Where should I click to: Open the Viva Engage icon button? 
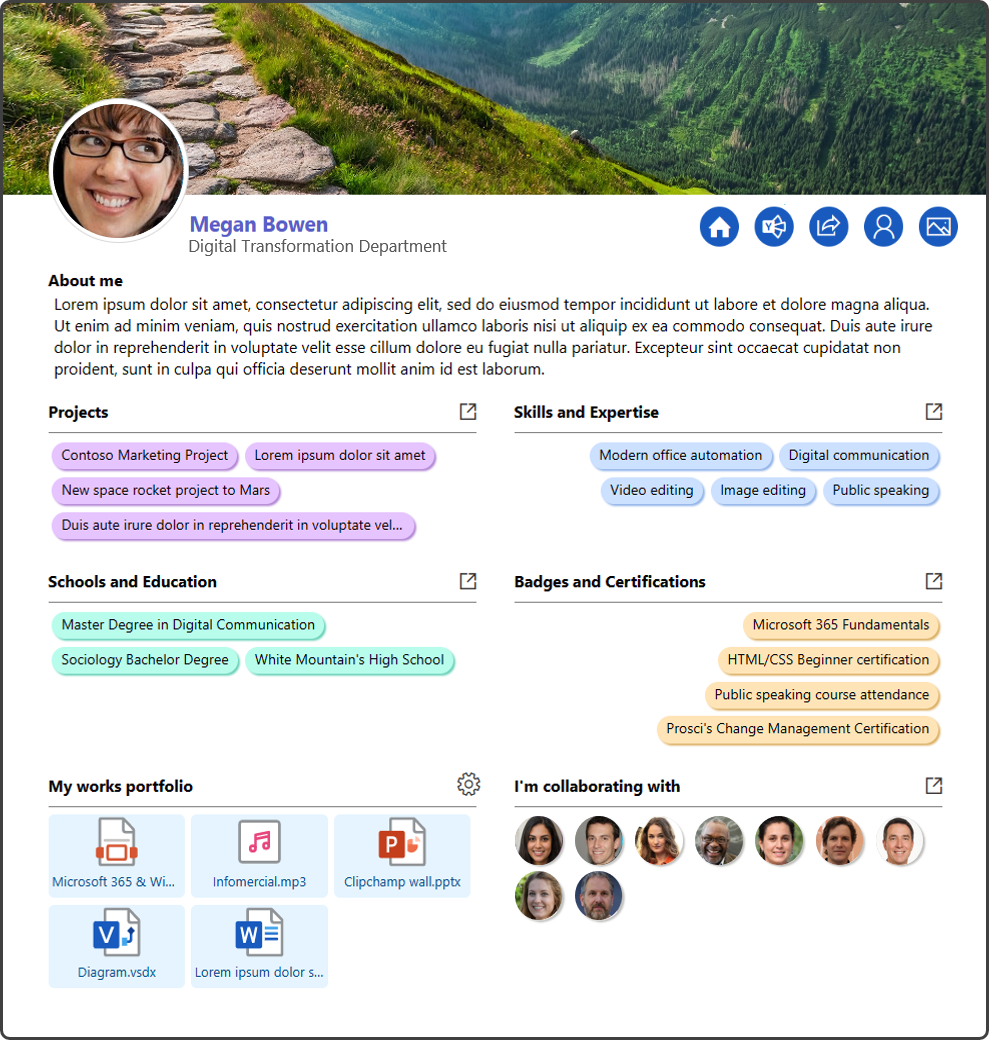(774, 227)
